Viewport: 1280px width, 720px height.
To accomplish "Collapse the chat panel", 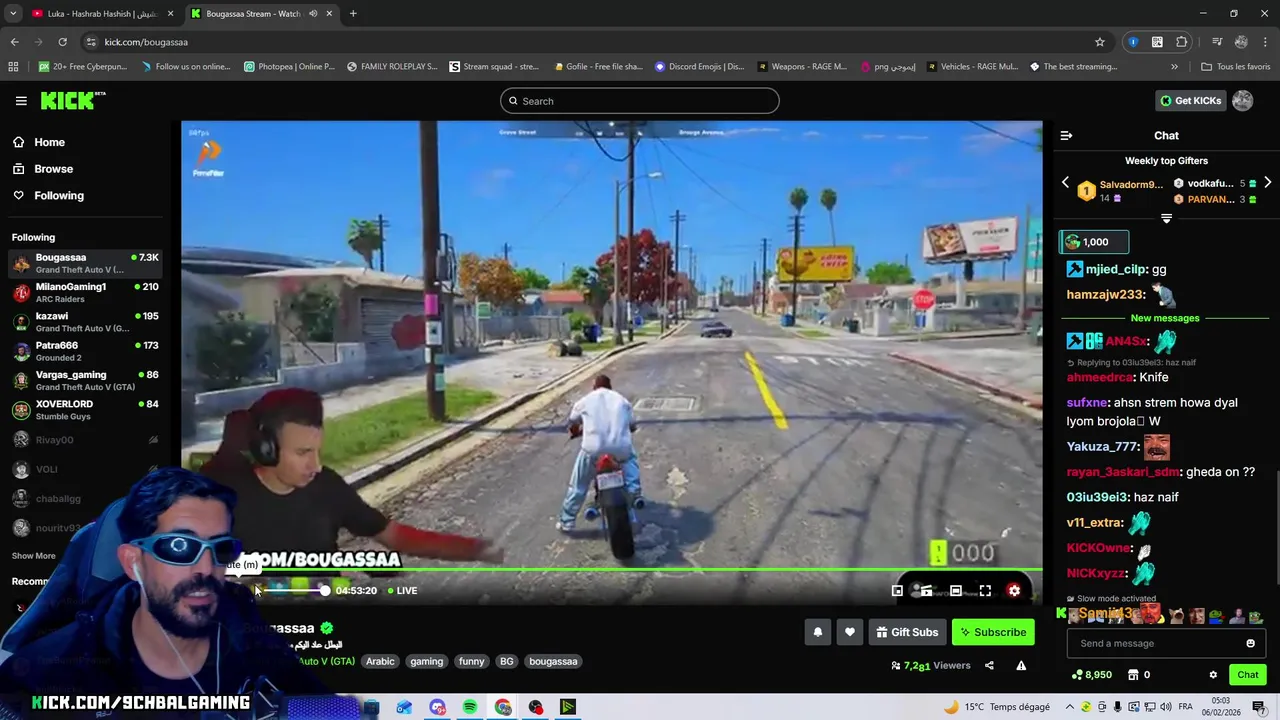I will [x=1066, y=135].
